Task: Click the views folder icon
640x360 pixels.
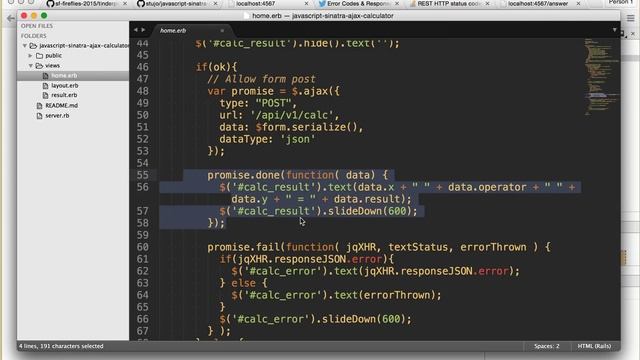Action: point(39,65)
